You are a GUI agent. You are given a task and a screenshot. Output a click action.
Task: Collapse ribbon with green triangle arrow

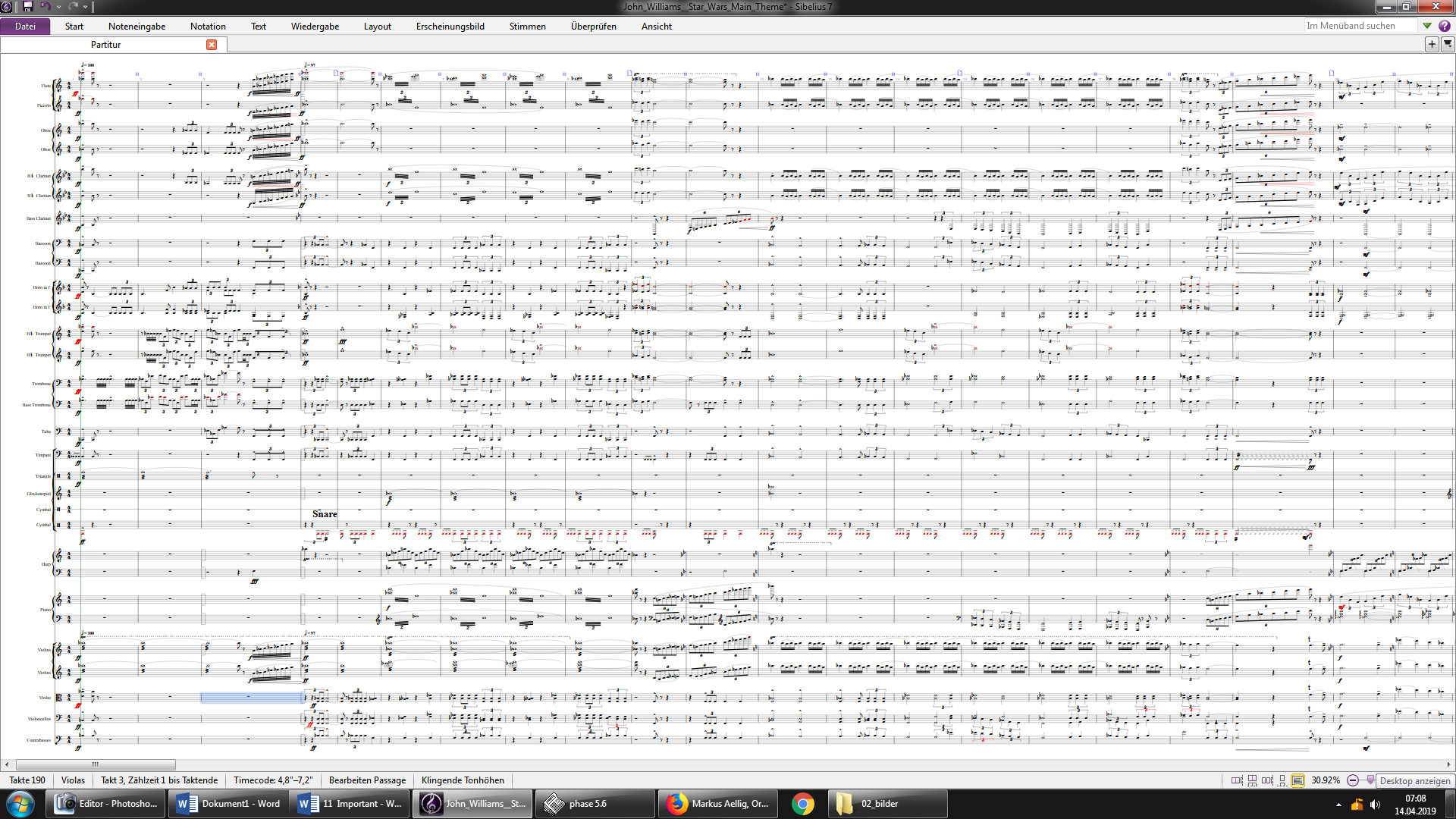pyautogui.click(x=1427, y=26)
